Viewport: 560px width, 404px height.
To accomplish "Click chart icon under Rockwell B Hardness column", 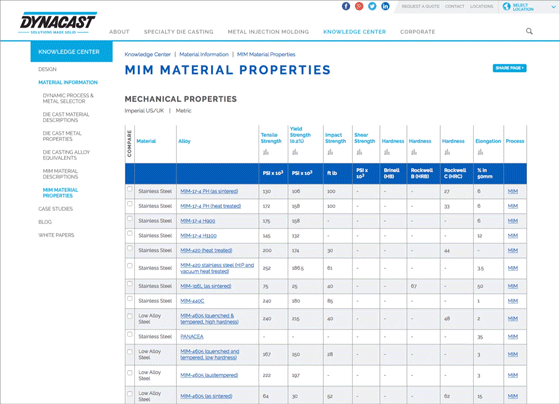I will click(x=414, y=153).
